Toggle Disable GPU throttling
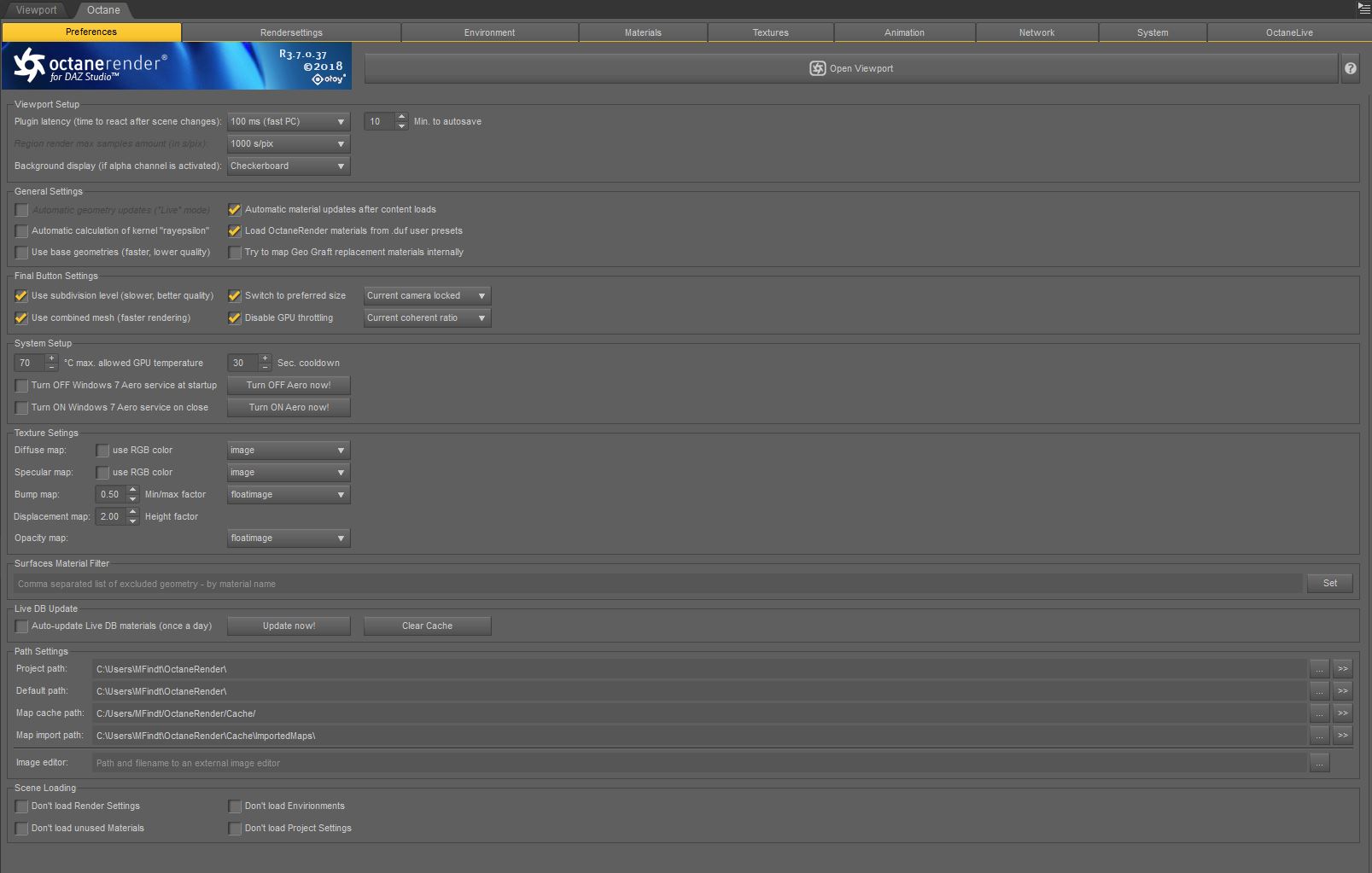Viewport: 1372px width, 873px height. pyautogui.click(x=235, y=318)
